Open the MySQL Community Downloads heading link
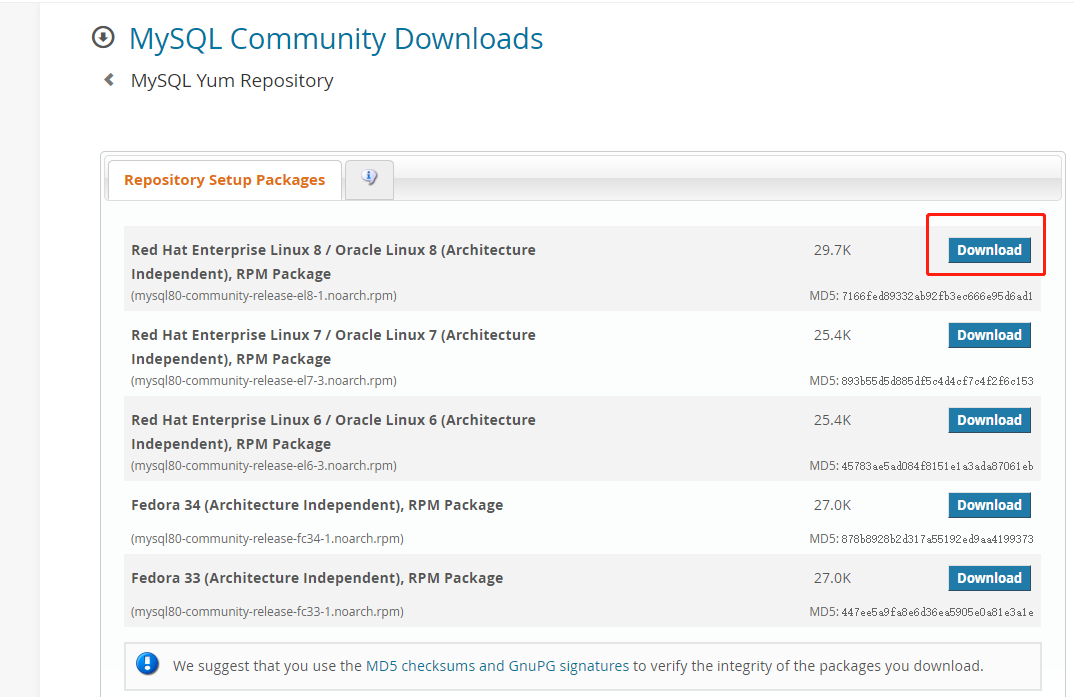 pos(336,38)
